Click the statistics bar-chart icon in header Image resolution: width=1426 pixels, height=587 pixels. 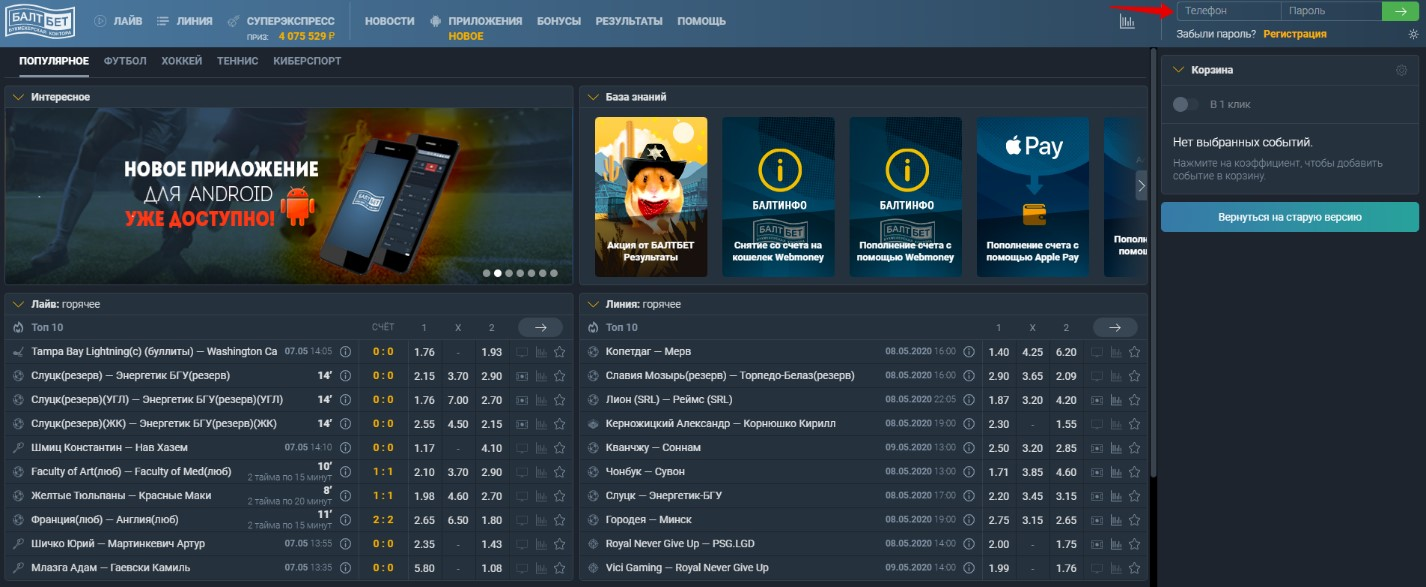1127,22
